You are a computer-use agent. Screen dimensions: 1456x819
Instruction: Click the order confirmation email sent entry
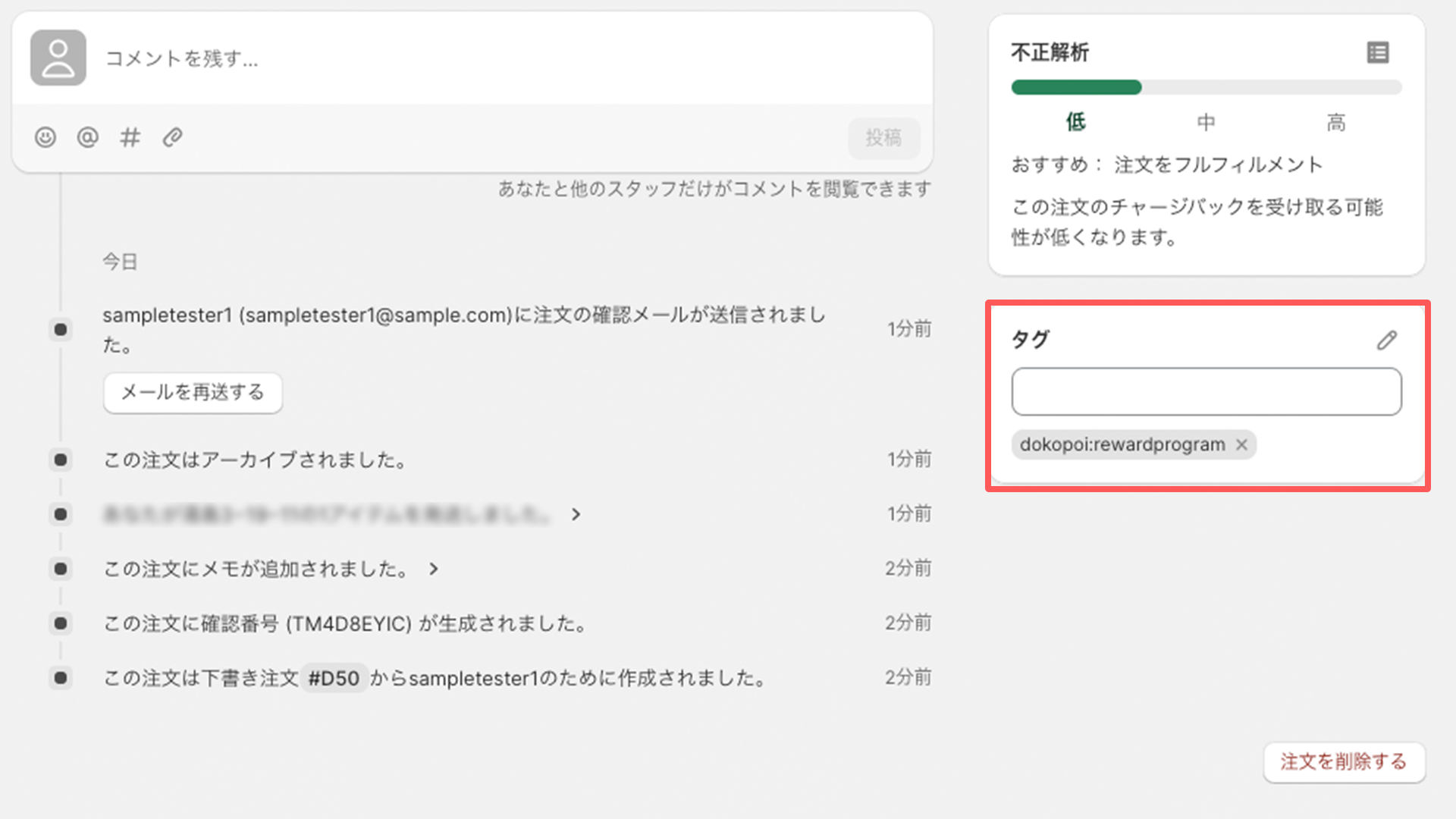pos(464,329)
